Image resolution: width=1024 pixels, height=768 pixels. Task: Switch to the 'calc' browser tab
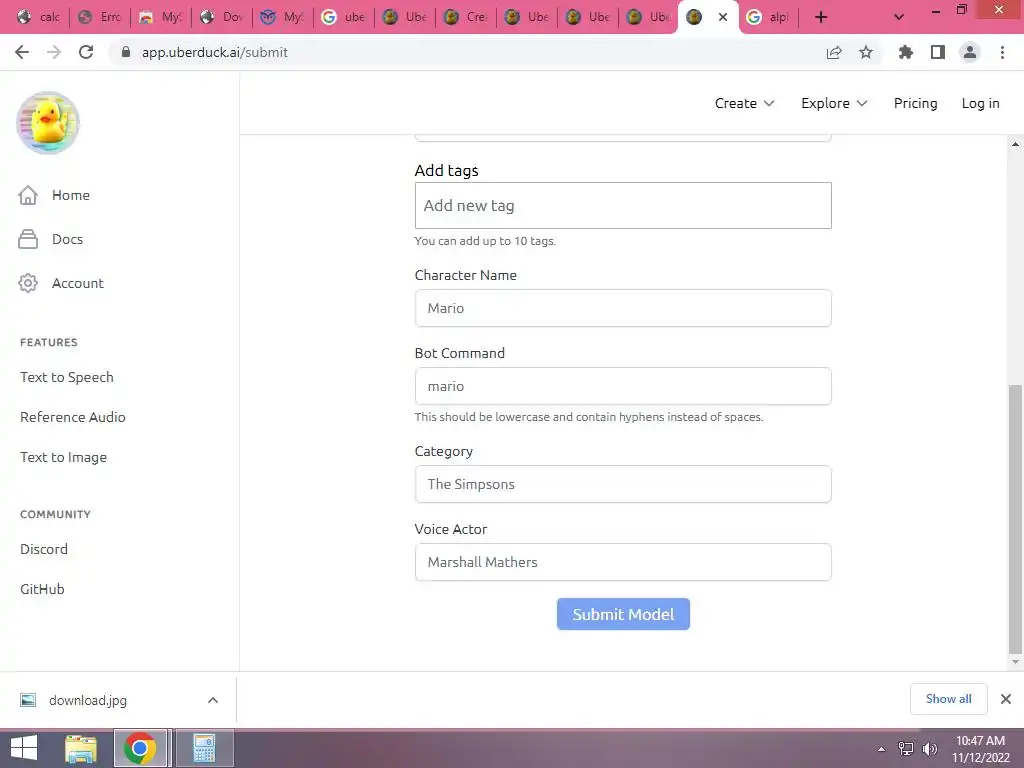tap(38, 17)
